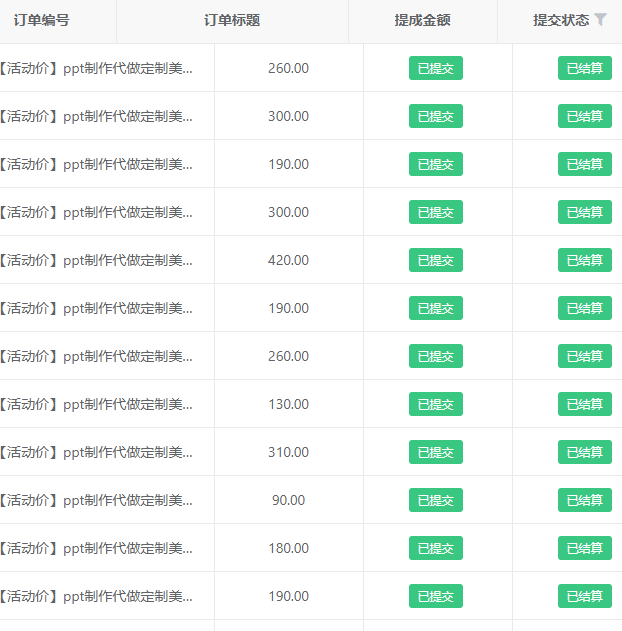This screenshot has height=631, width=622.
Task: Click the 已提交 tag in the 90.00 row
Action: tap(436, 500)
